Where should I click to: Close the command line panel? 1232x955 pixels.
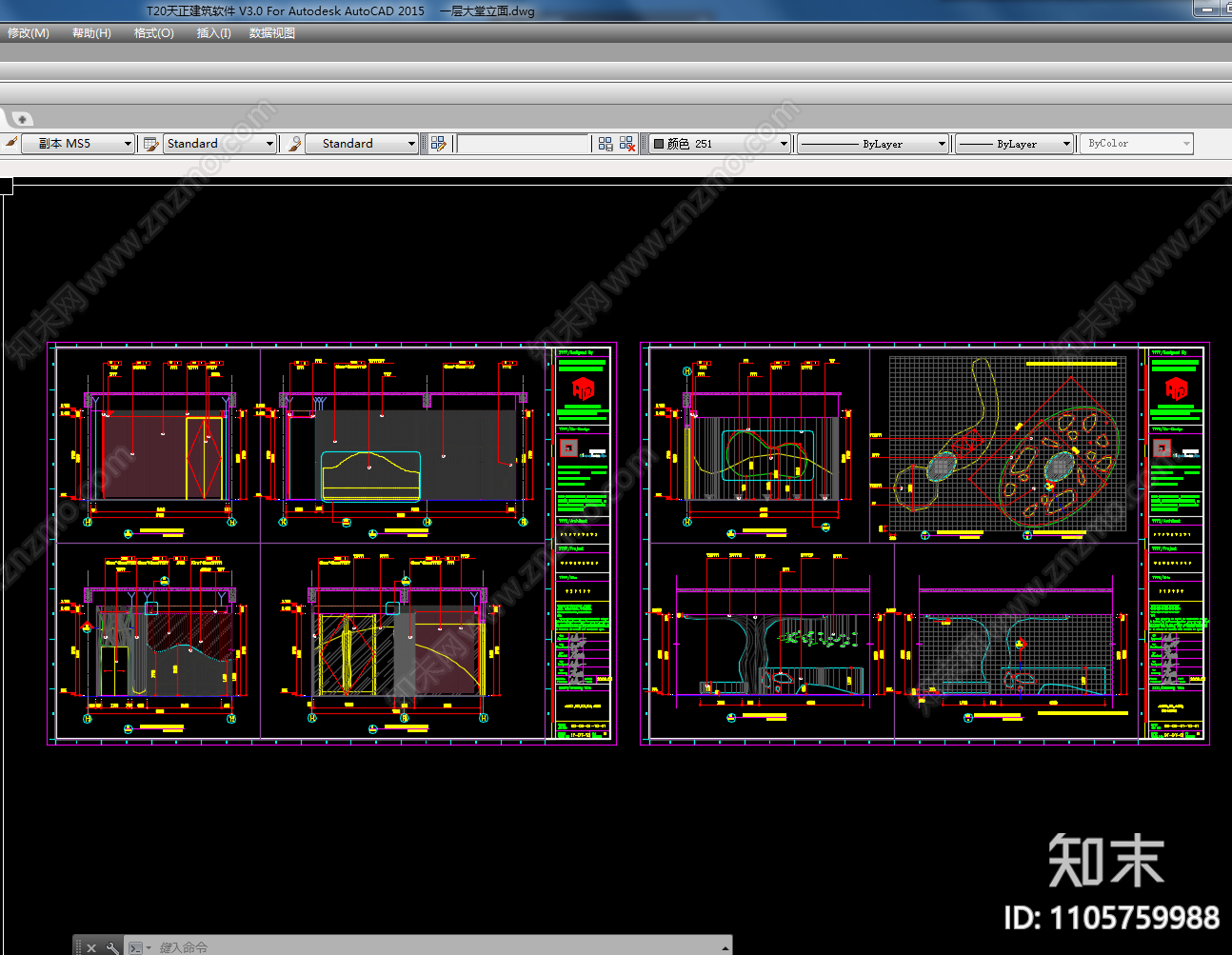[x=91, y=947]
